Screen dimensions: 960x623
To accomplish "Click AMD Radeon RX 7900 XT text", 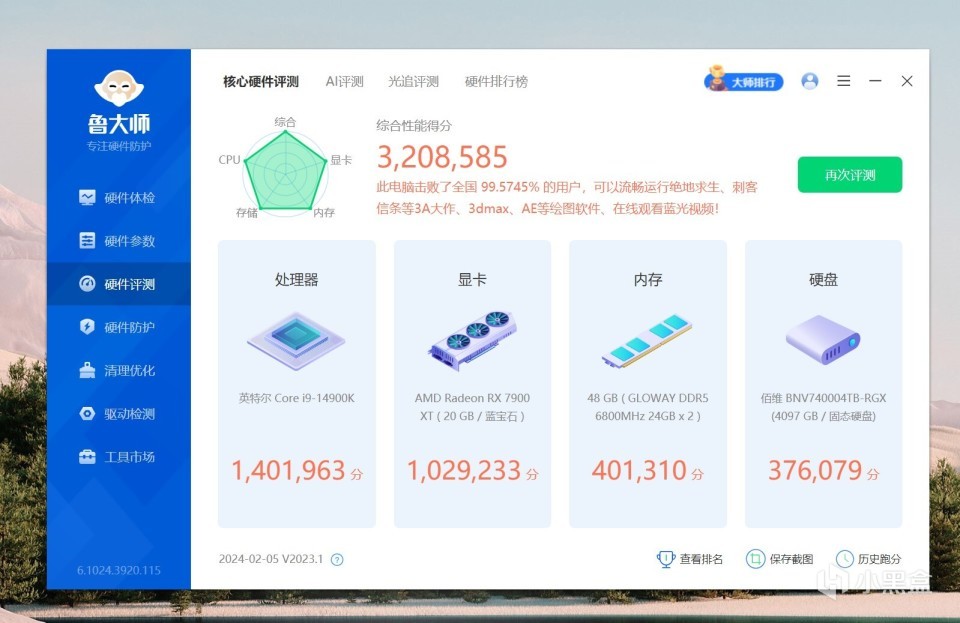I will (x=472, y=407).
